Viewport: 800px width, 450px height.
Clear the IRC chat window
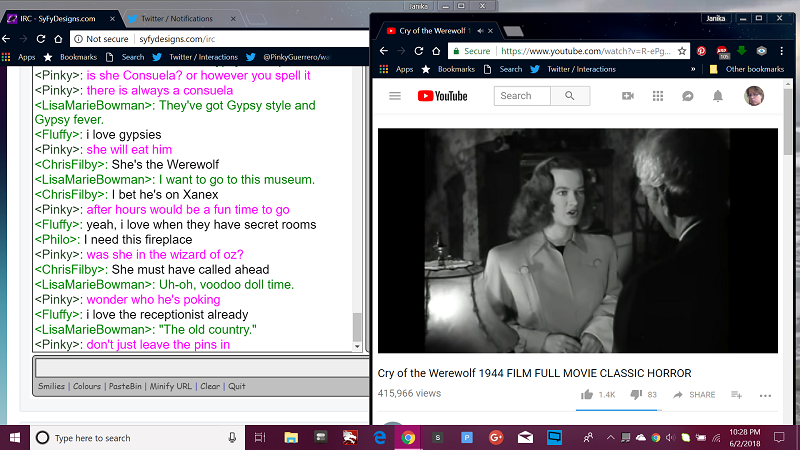(x=210, y=386)
